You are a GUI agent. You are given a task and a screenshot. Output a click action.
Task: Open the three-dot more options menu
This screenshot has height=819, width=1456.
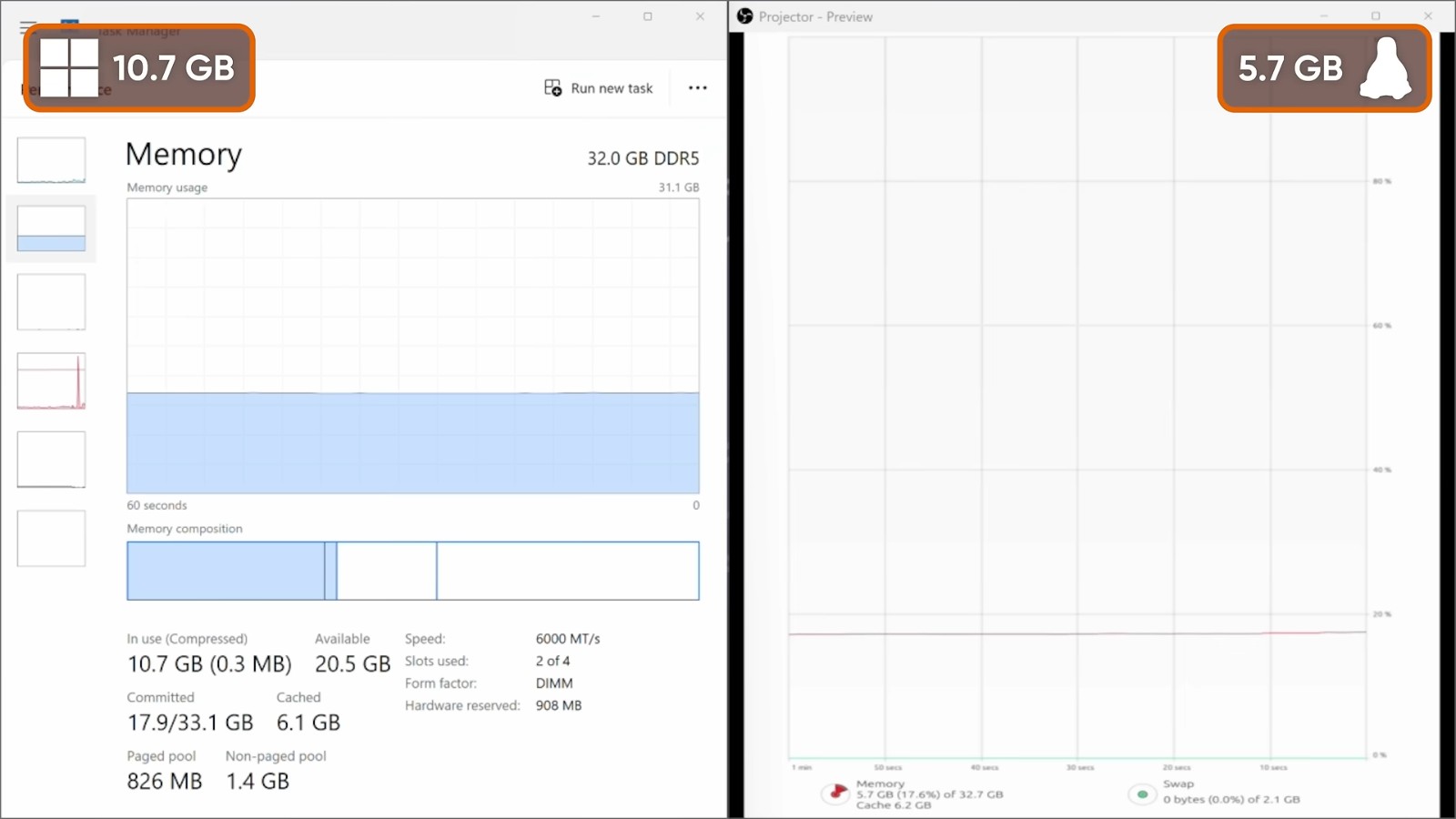[698, 87]
